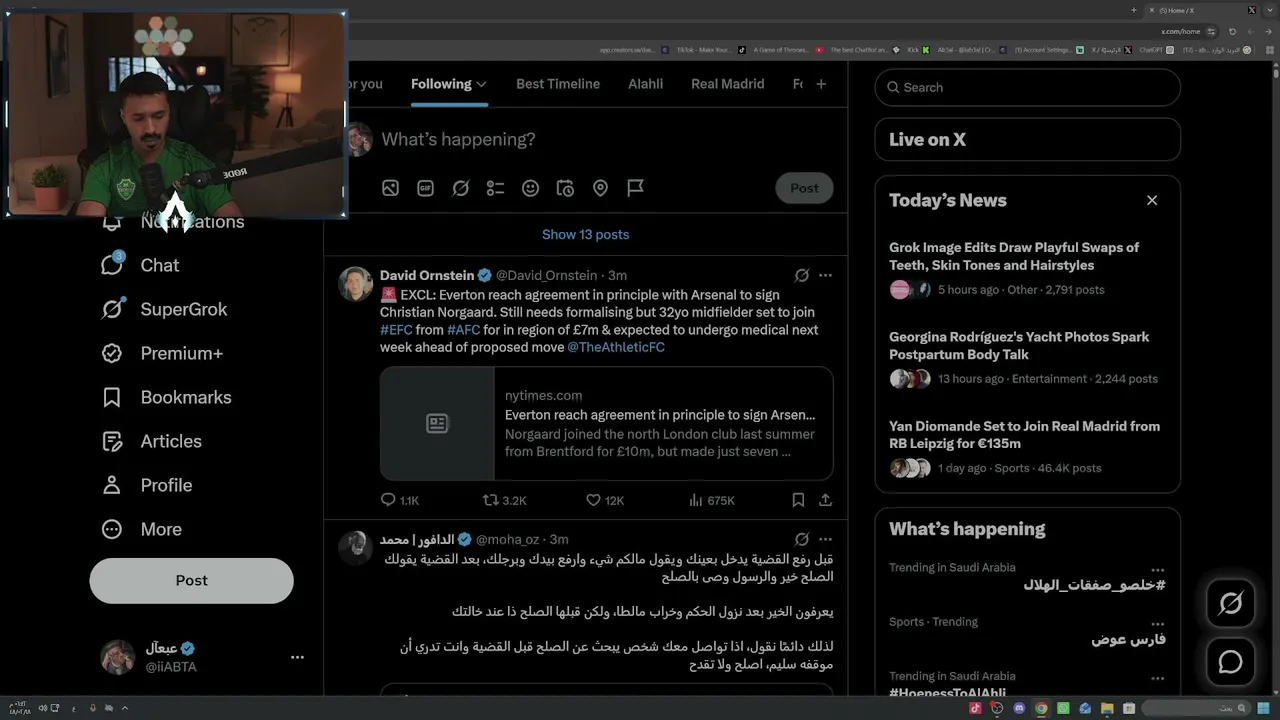Open Yan Diomande Real Madrid news story

click(x=1027, y=448)
